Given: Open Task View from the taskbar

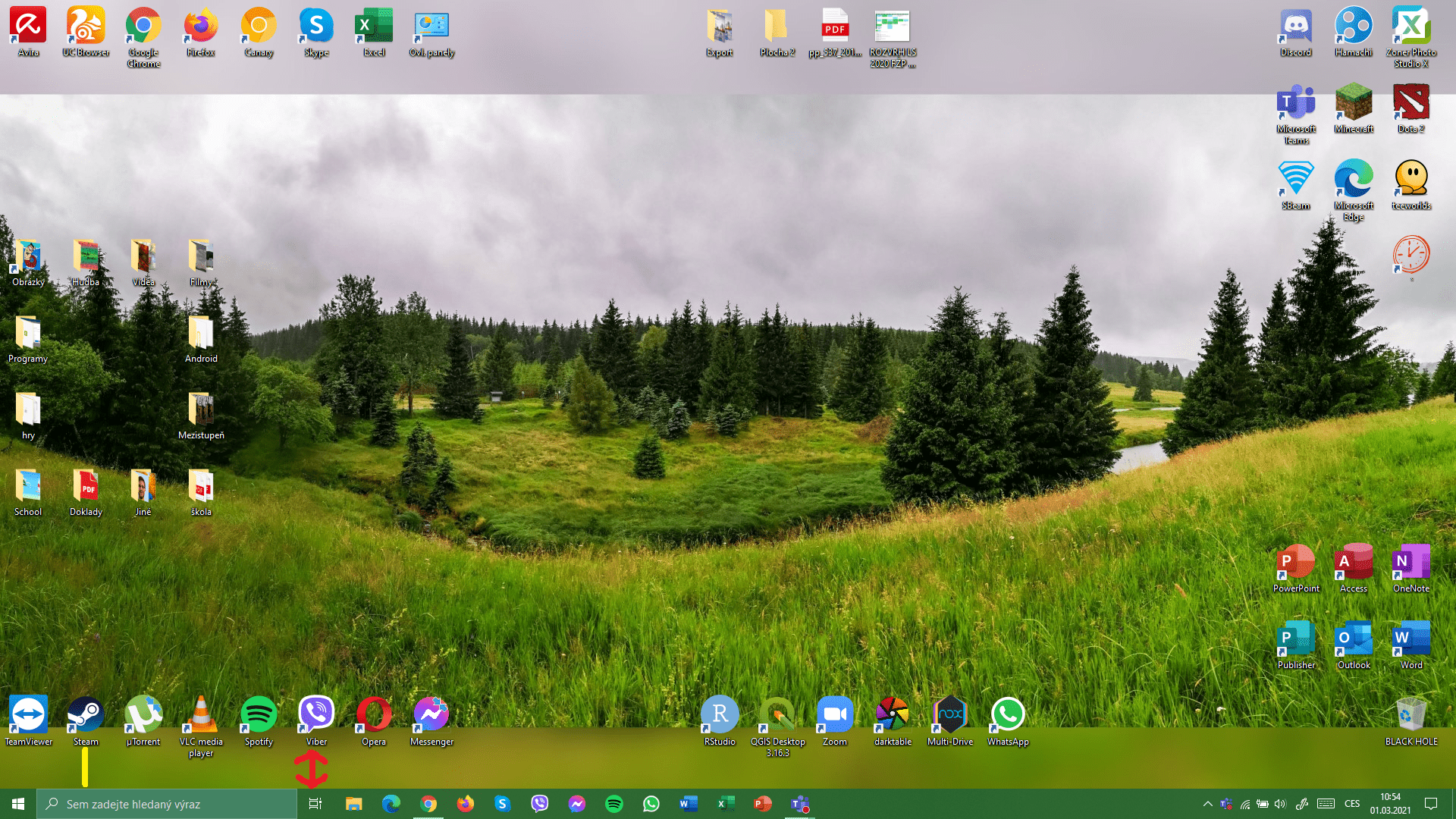Looking at the screenshot, I should [x=315, y=804].
